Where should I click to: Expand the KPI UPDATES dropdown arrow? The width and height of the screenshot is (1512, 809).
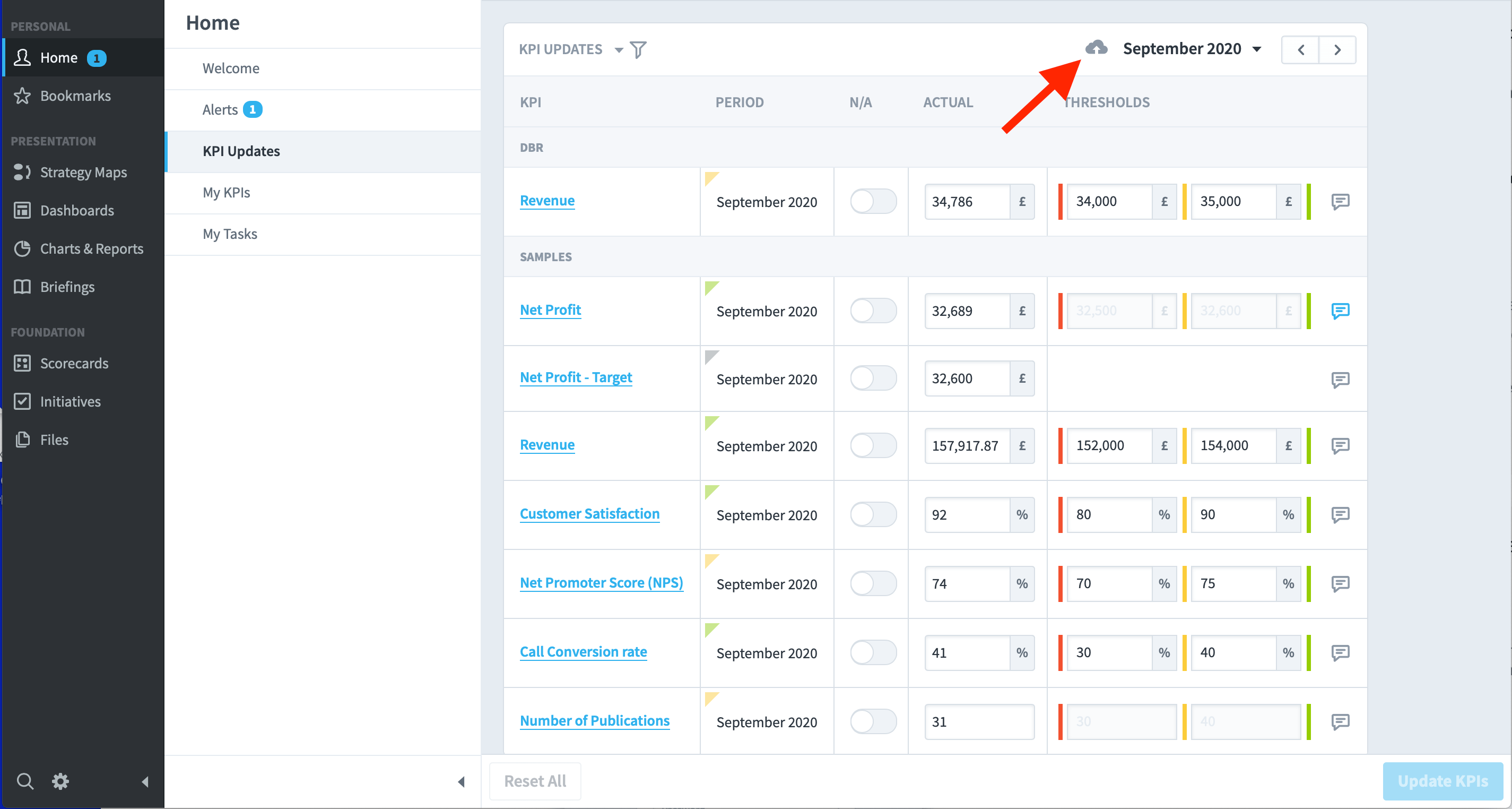618,50
